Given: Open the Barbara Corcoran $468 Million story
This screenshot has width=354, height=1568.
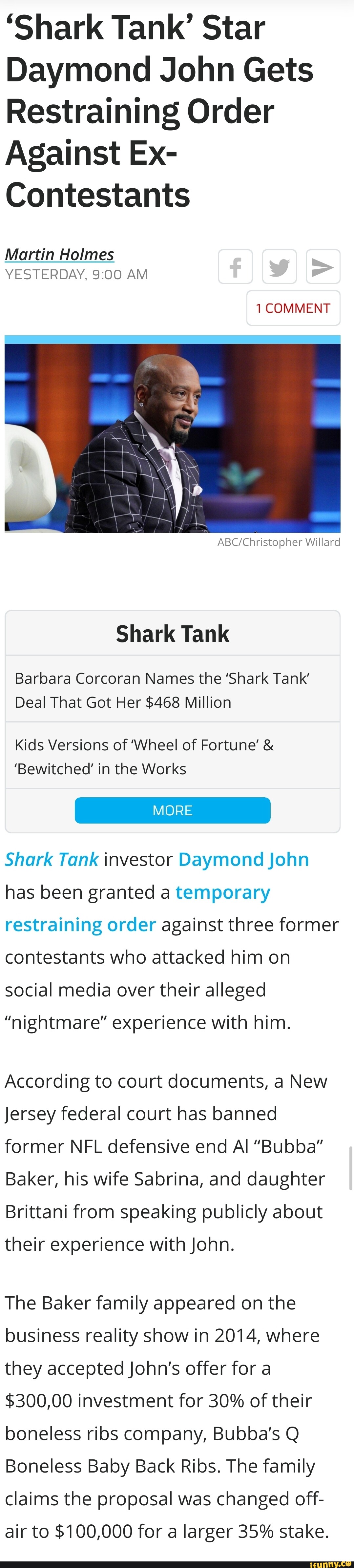Looking at the screenshot, I should (162, 690).
